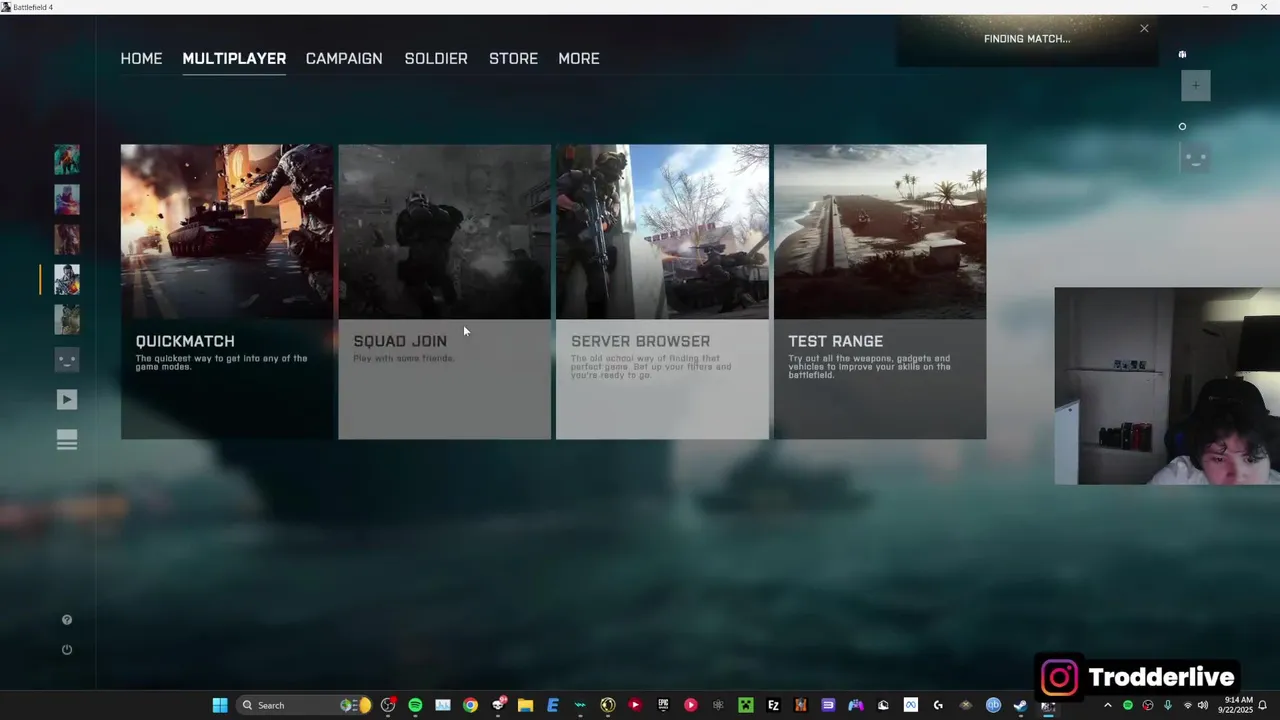This screenshot has height=720, width=1280.
Task: Go to the STORE tab
Action: 513,59
